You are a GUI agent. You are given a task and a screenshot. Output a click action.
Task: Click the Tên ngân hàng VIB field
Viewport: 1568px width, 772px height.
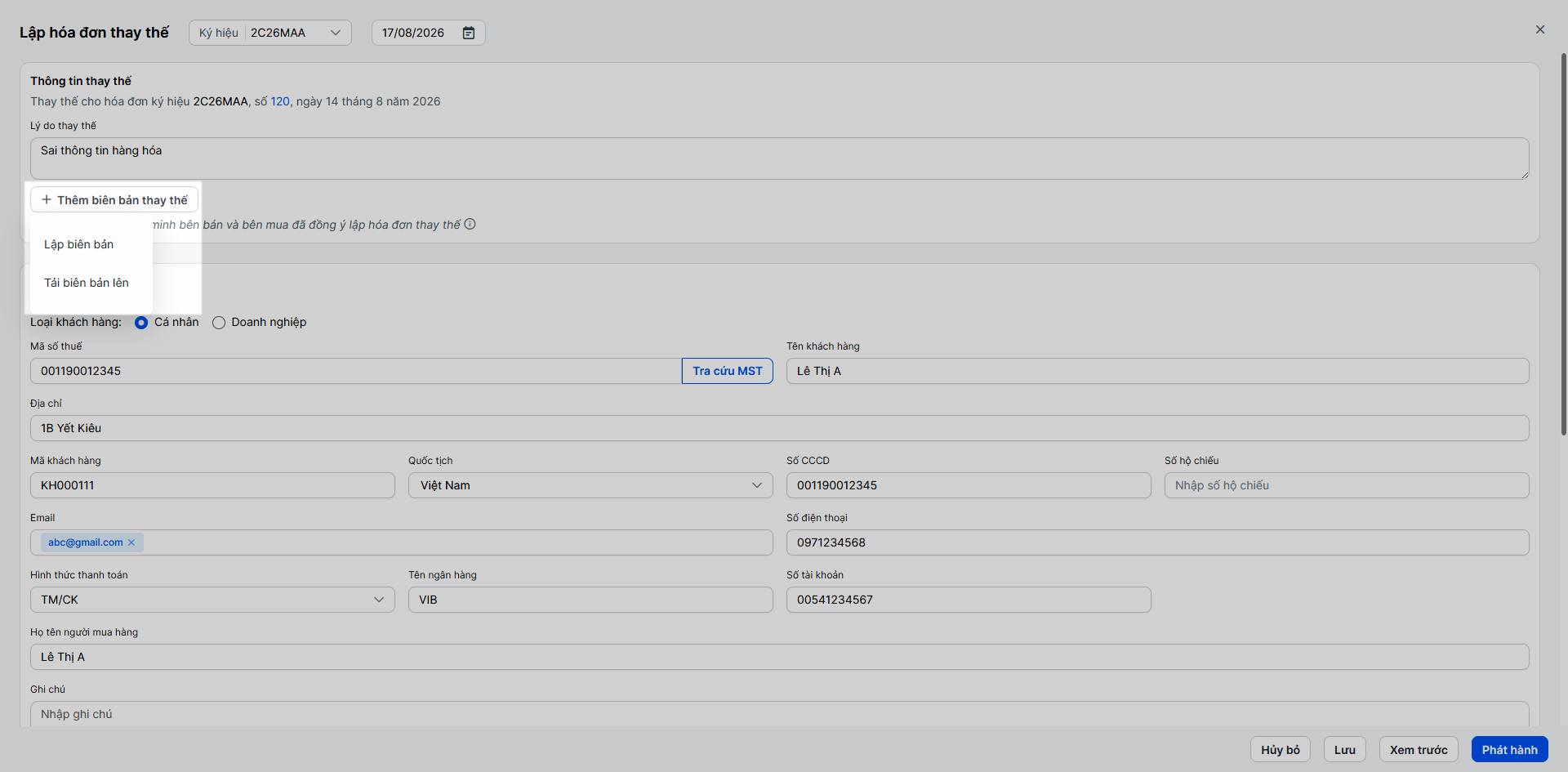point(590,600)
